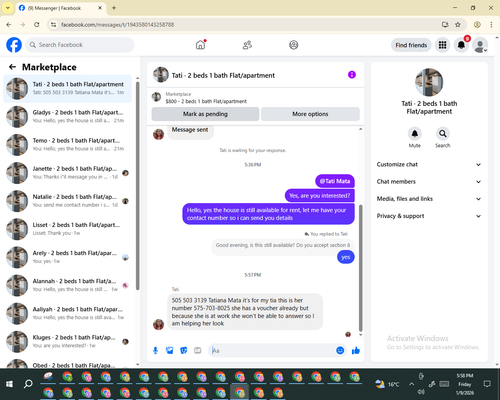500x400 pixels.
Task: Choose a sticker icon in composer
Action: [x=184, y=350]
